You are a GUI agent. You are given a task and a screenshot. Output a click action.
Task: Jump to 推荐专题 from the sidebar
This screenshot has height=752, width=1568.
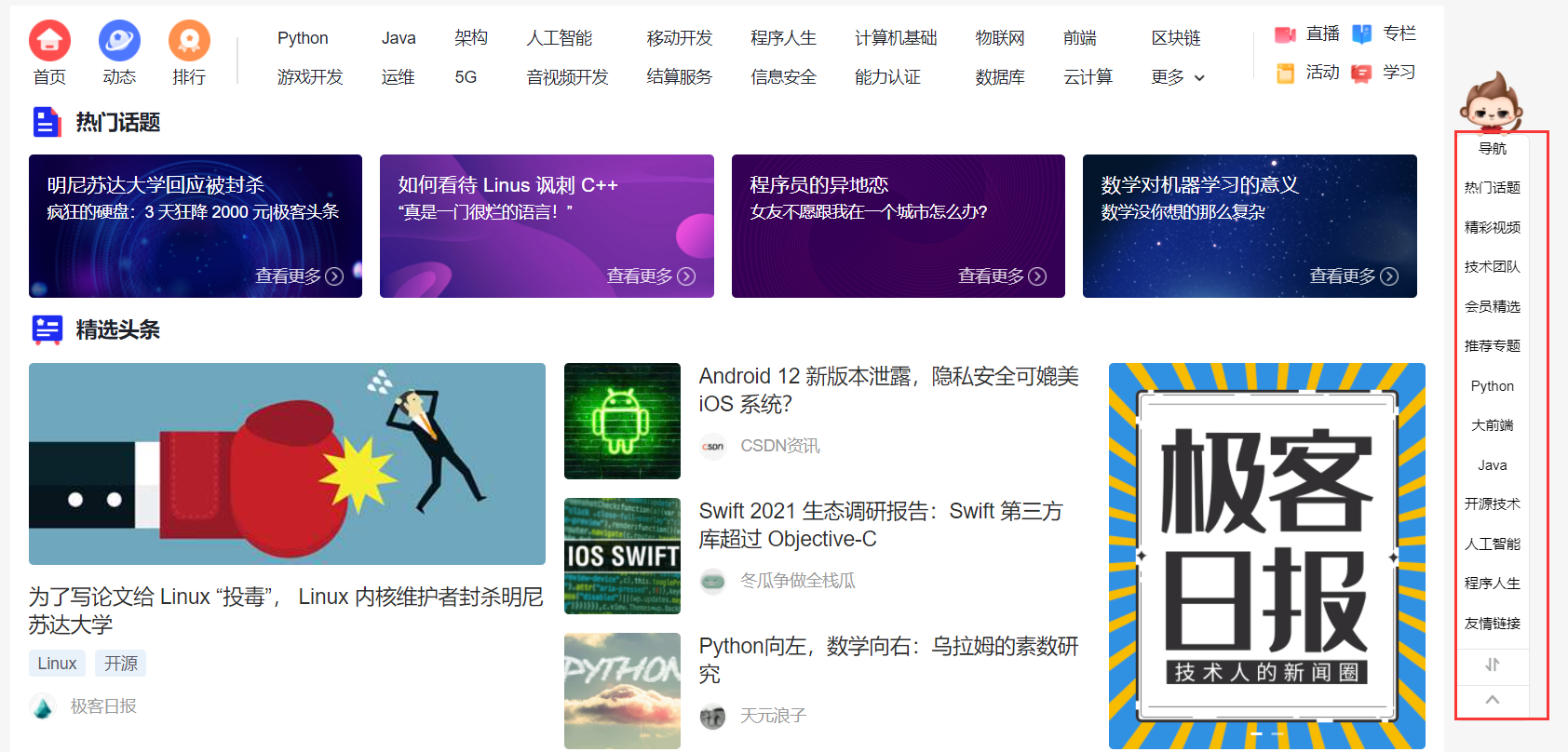(x=1493, y=346)
